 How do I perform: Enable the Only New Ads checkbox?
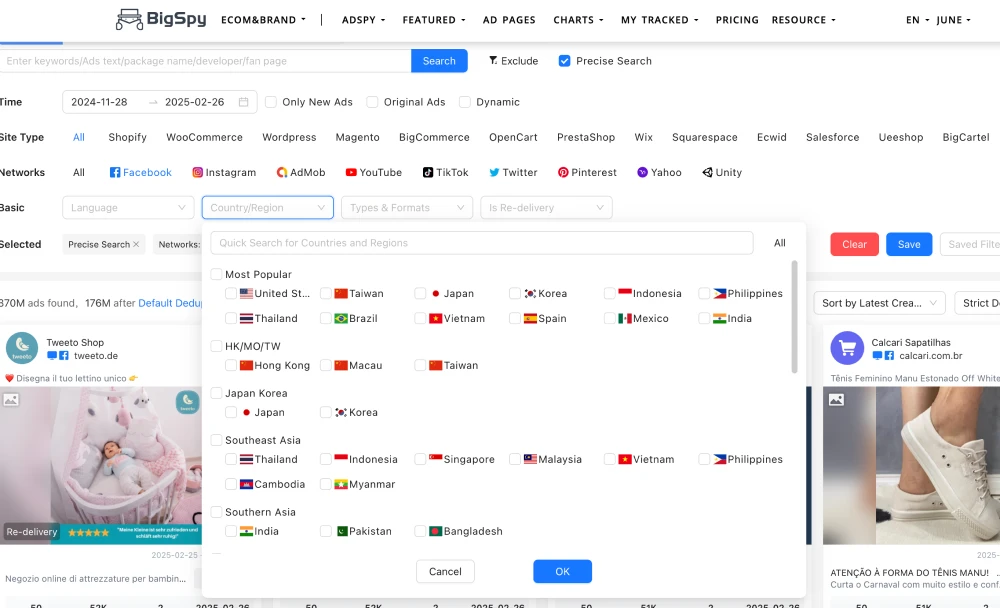pos(270,102)
